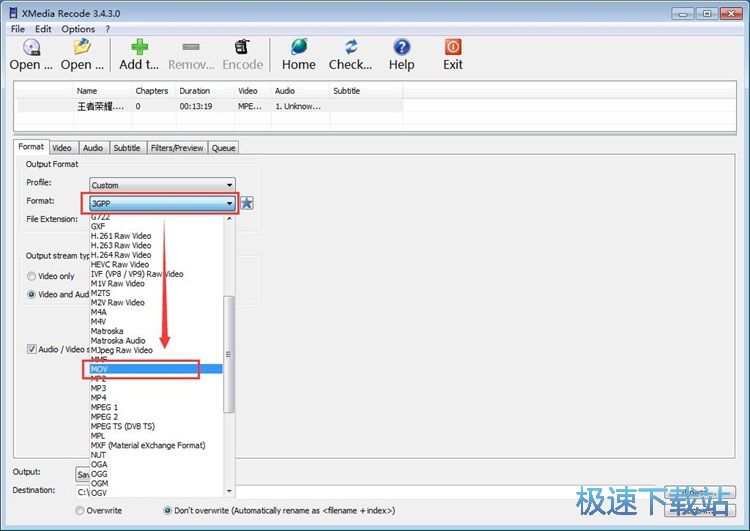Select the Format tab
This screenshot has height=531, width=750.
pos(31,147)
